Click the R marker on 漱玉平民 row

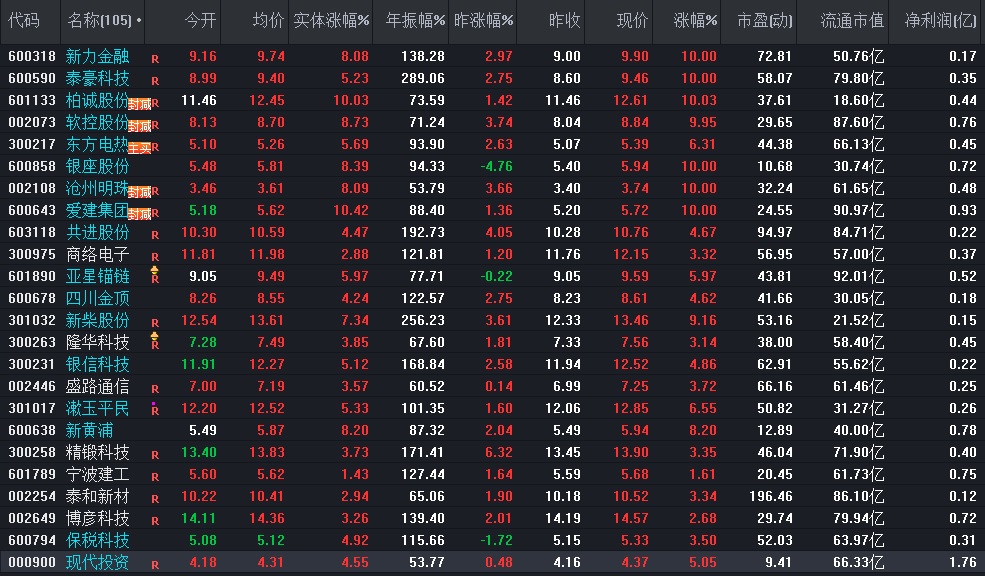coord(155,411)
